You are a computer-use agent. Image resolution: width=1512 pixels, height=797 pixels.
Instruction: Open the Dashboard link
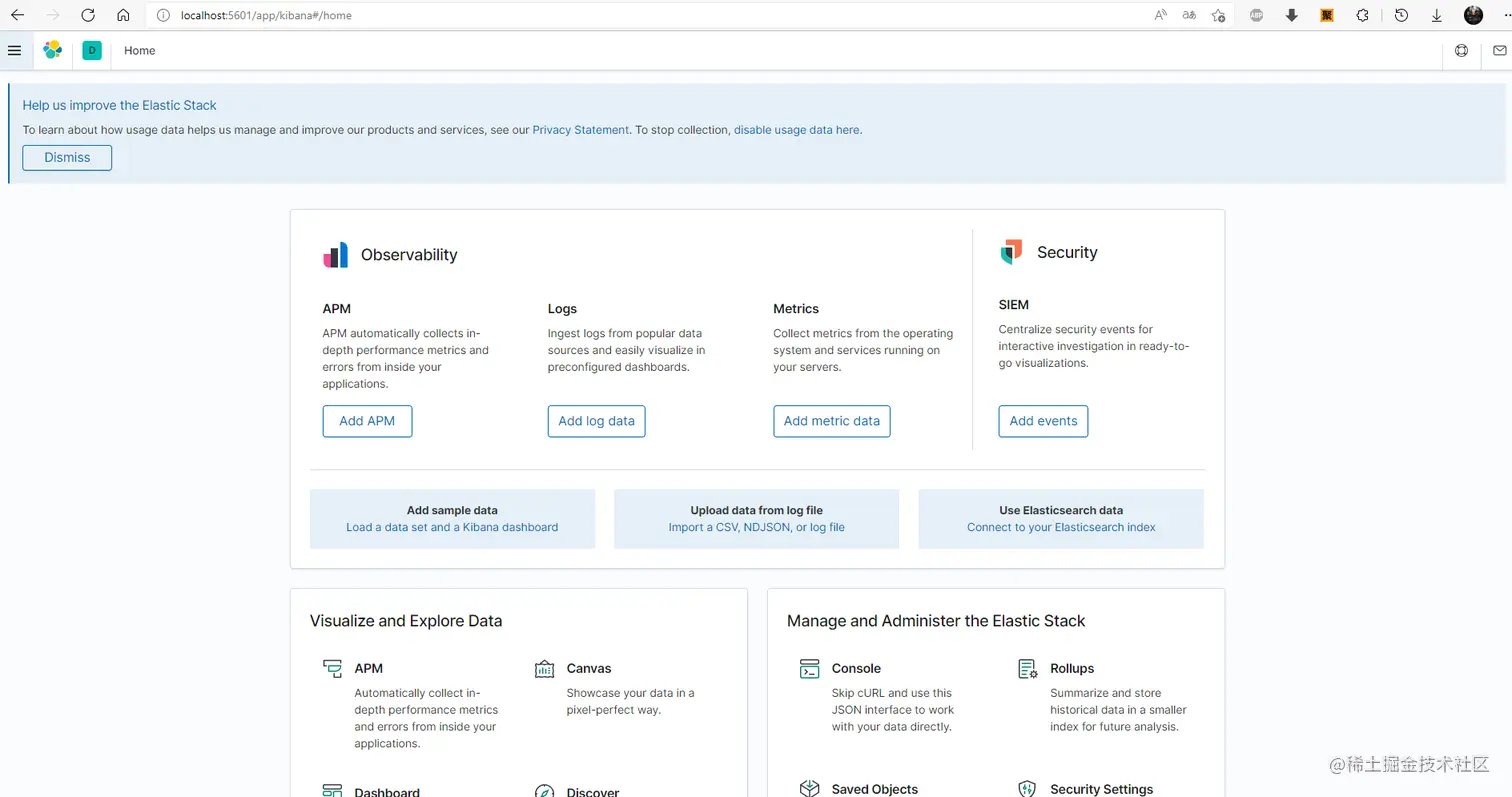point(387,791)
